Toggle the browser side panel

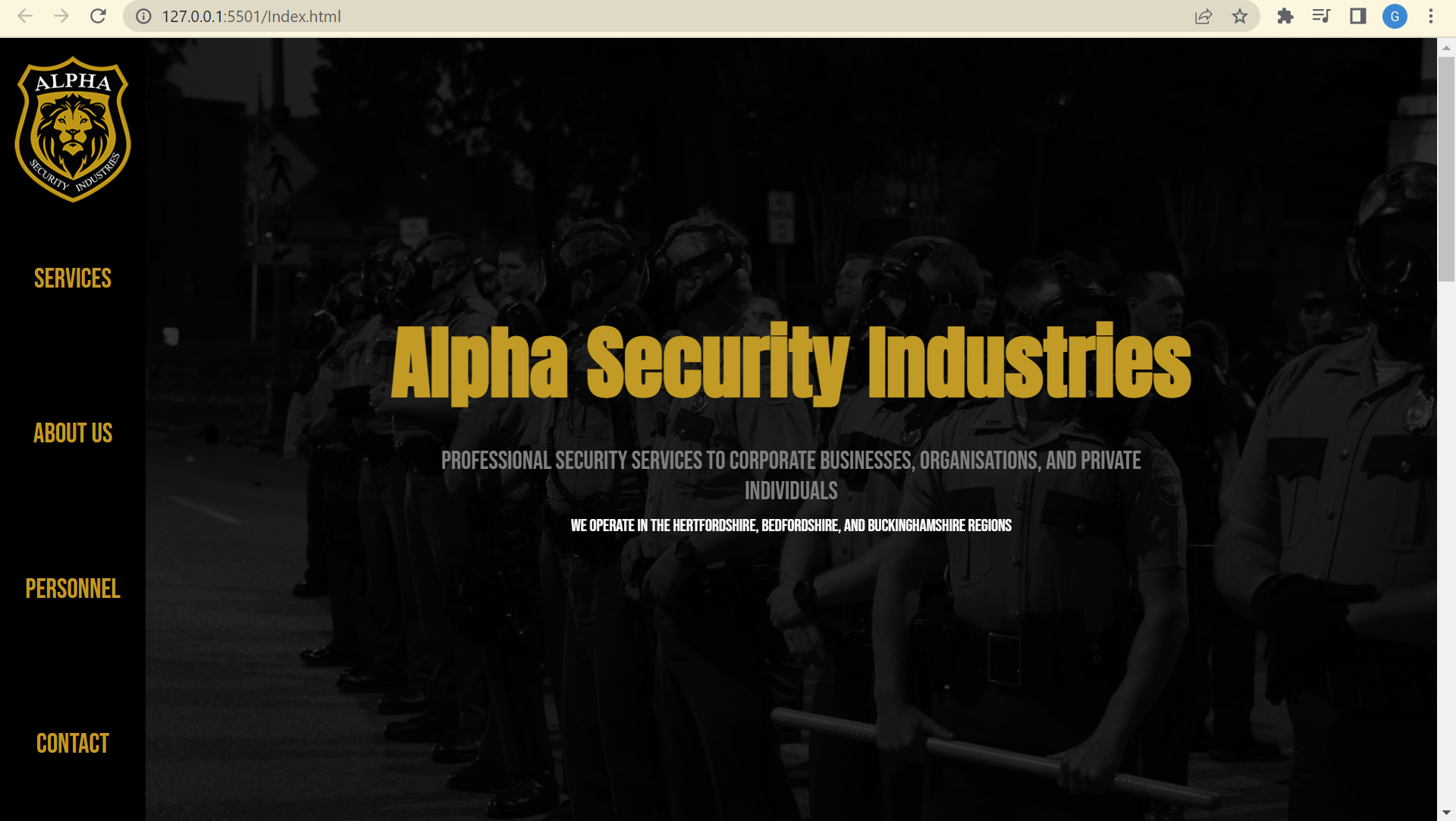point(1357,16)
